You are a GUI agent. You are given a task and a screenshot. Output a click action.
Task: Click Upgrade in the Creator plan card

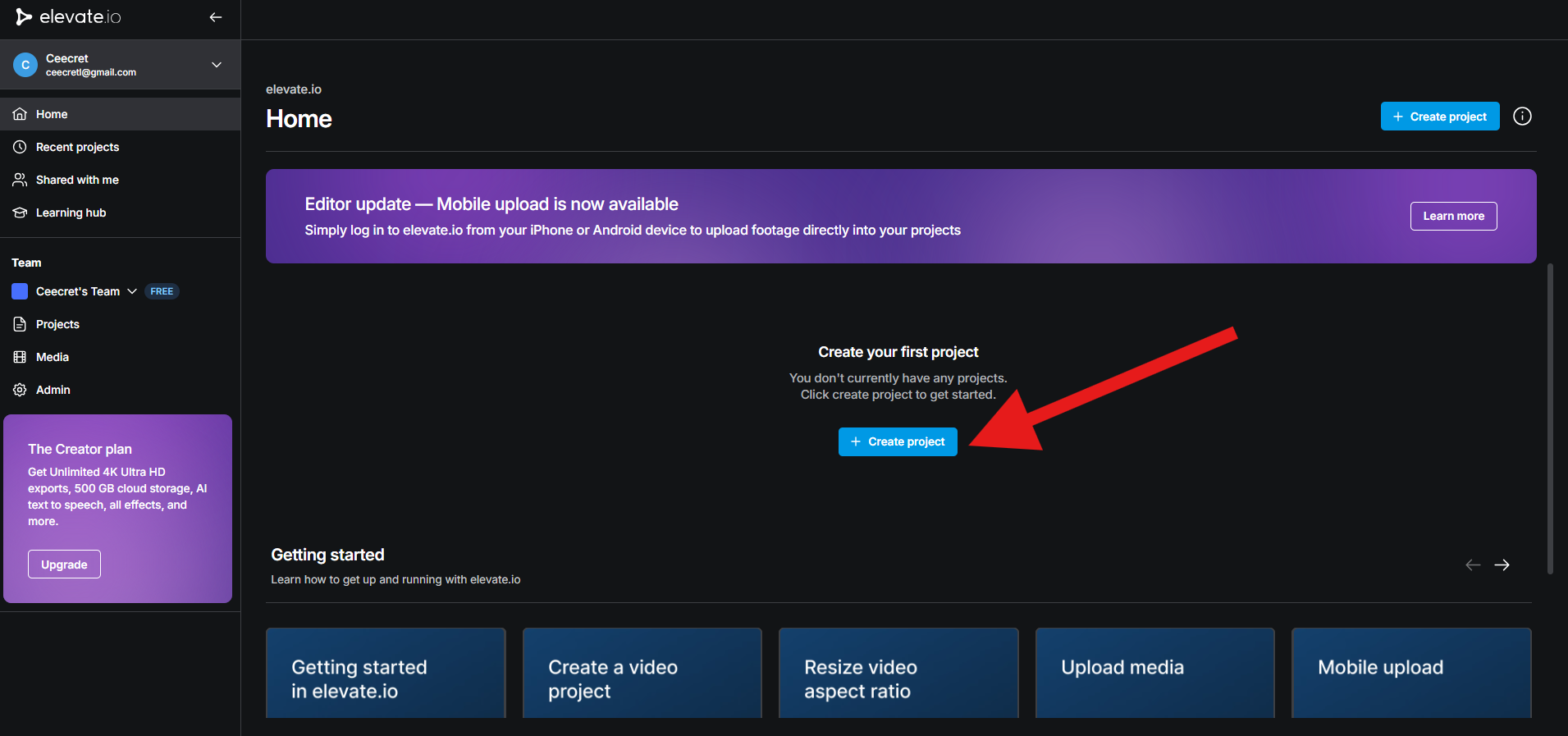[64, 565]
